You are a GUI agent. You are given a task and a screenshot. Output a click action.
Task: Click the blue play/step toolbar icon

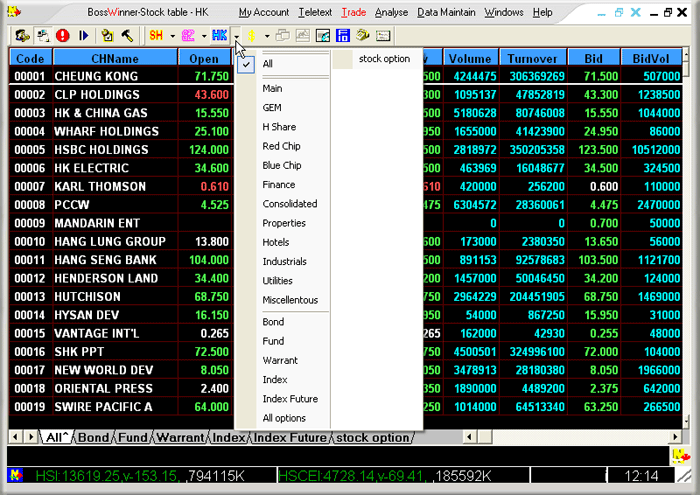83,35
